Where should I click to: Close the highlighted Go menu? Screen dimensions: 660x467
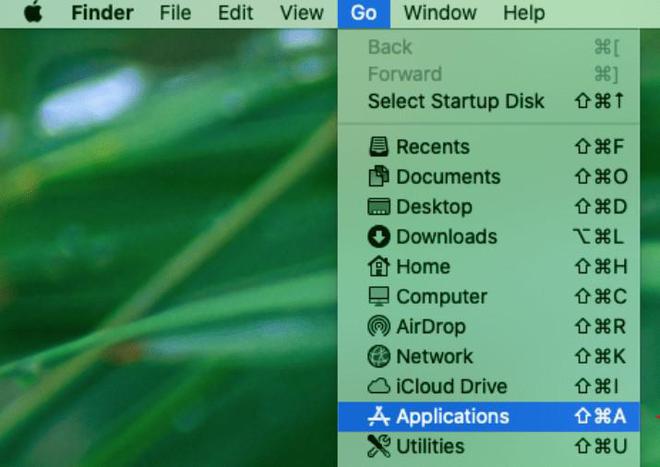point(364,13)
